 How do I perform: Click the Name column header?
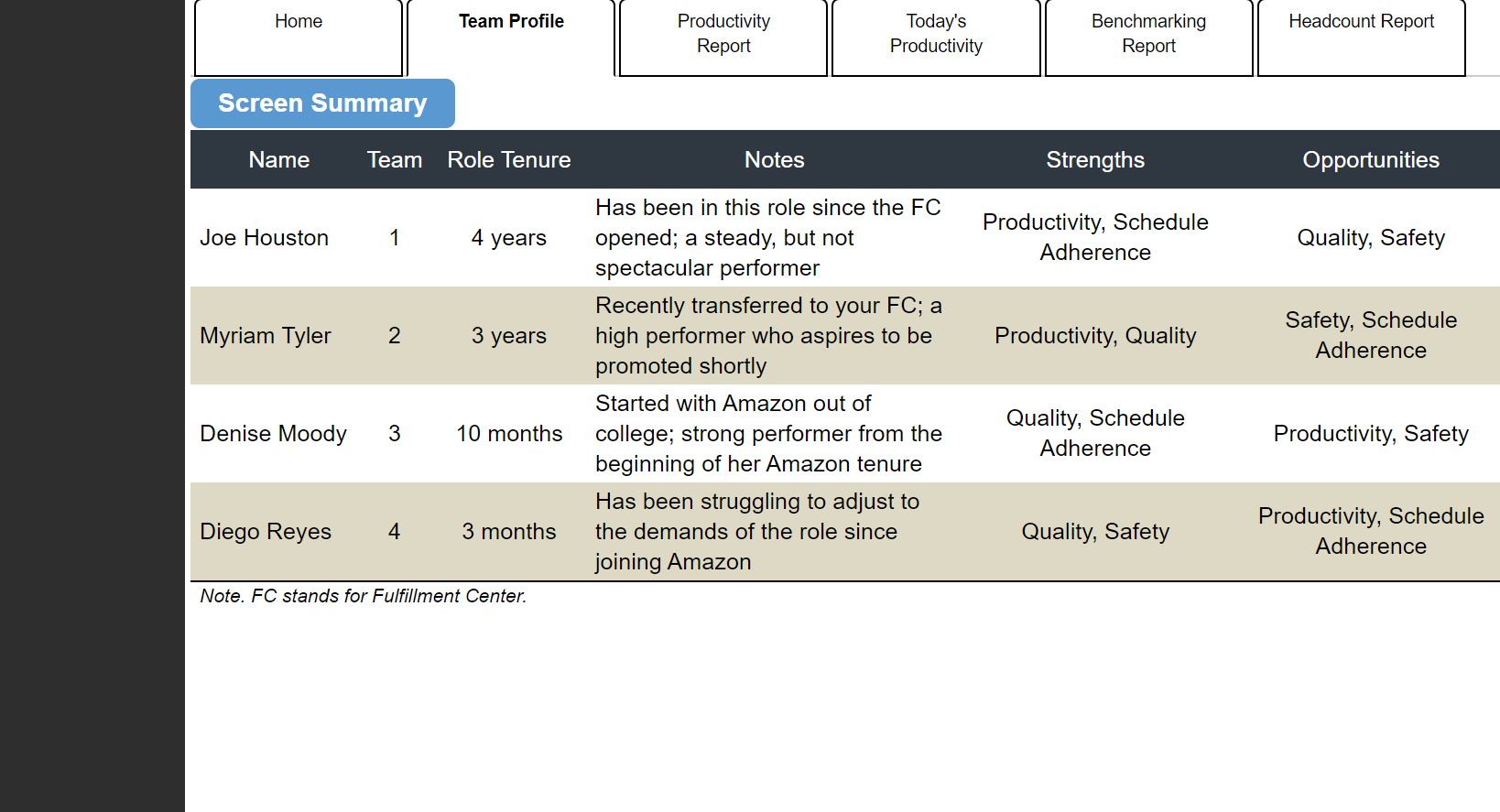click(278, 159)
